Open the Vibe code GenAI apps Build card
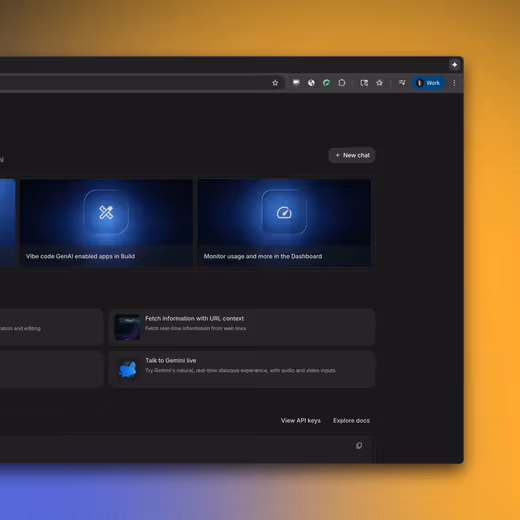This screenshot has width=520, height=520. point(106,223)
